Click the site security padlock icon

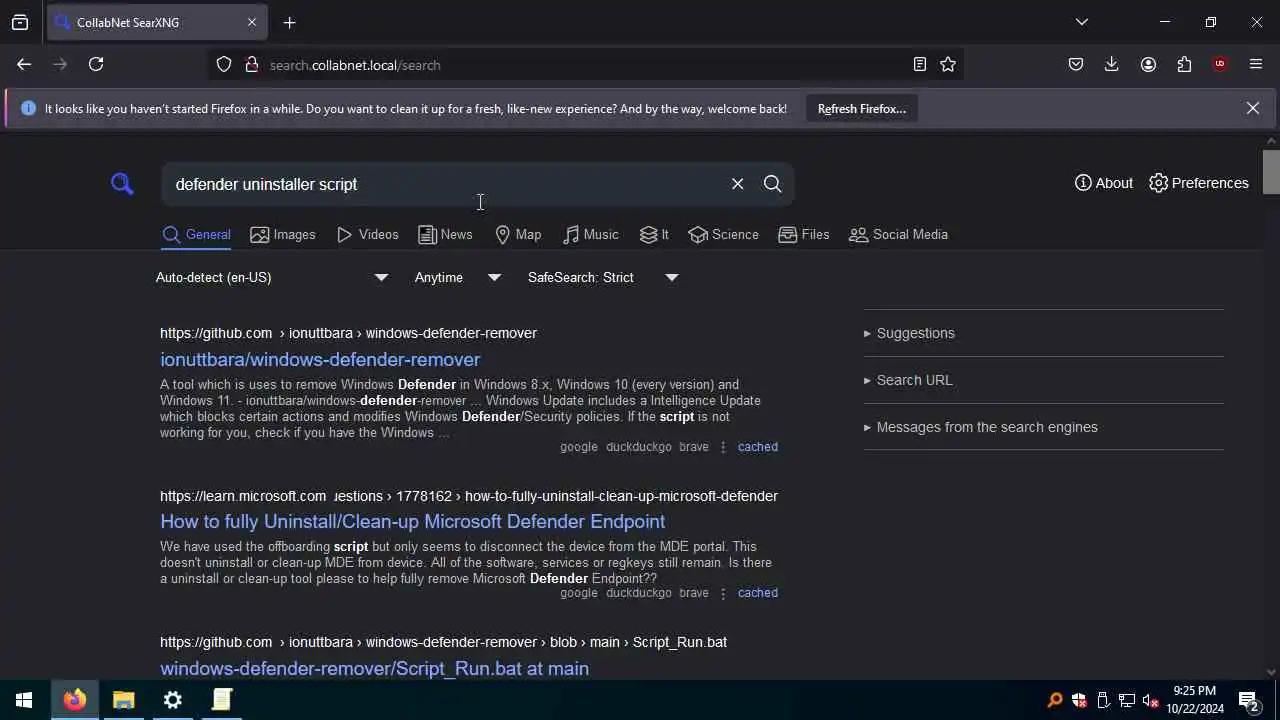pos(251,64)
